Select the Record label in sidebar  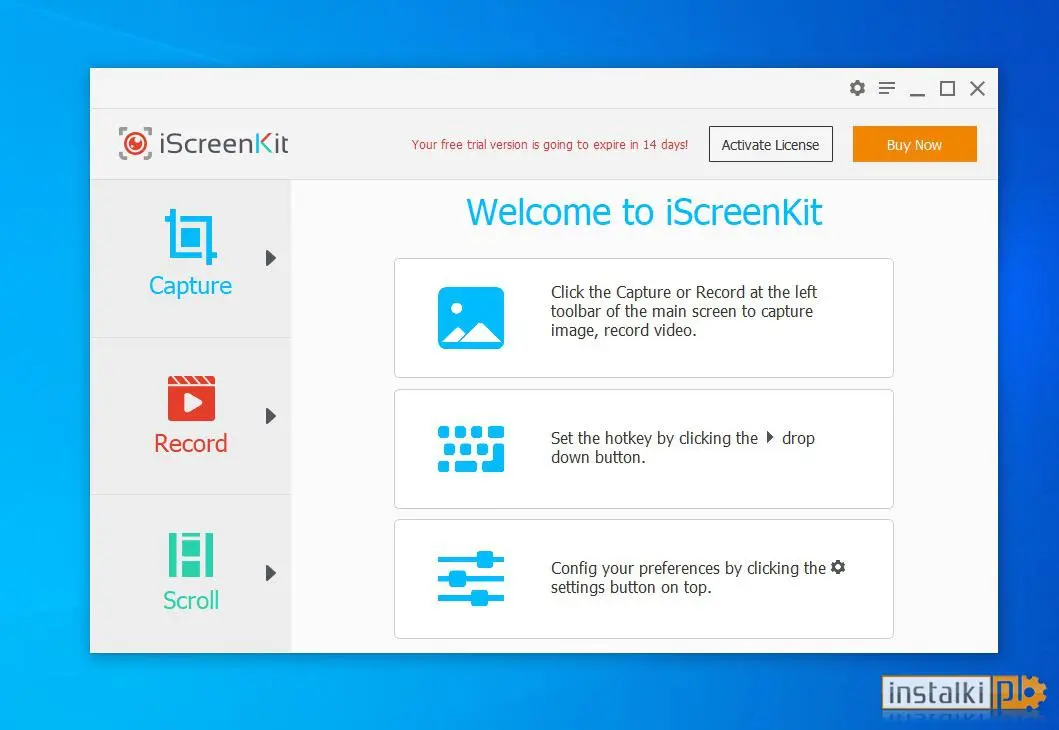[190, 444]
